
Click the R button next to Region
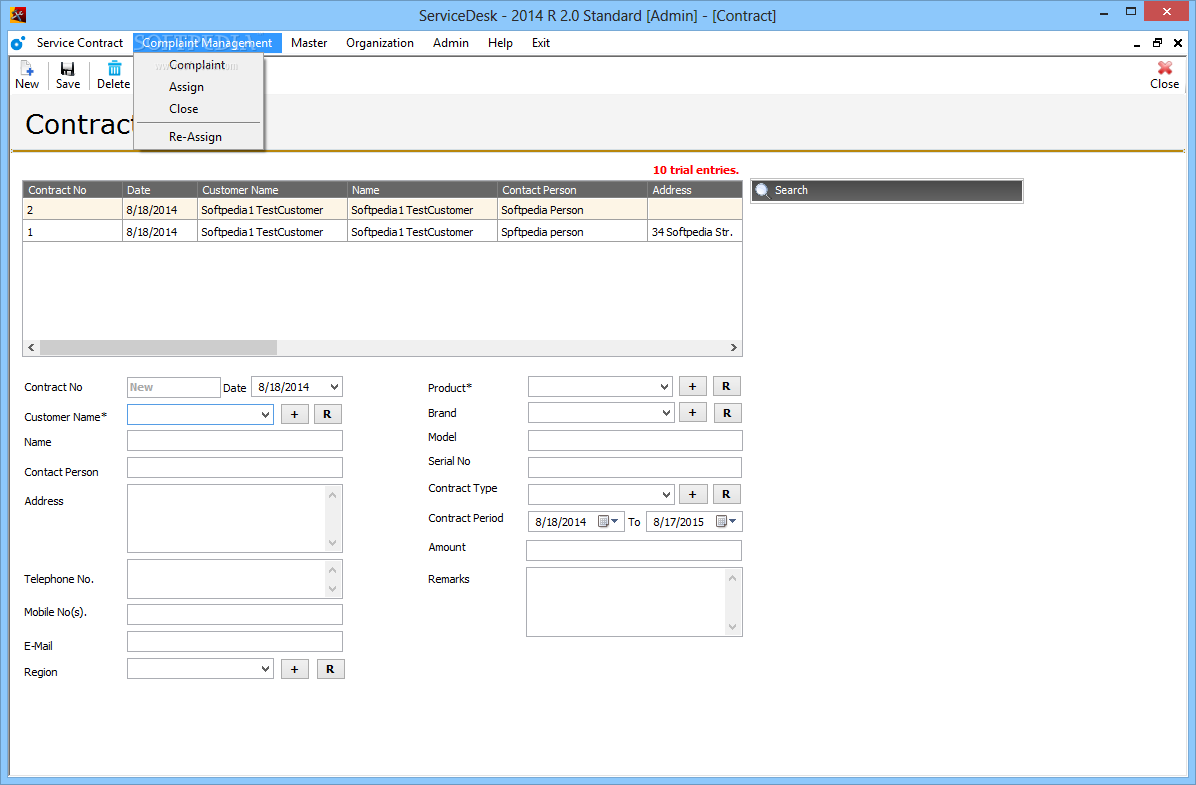tap(330, 669)
